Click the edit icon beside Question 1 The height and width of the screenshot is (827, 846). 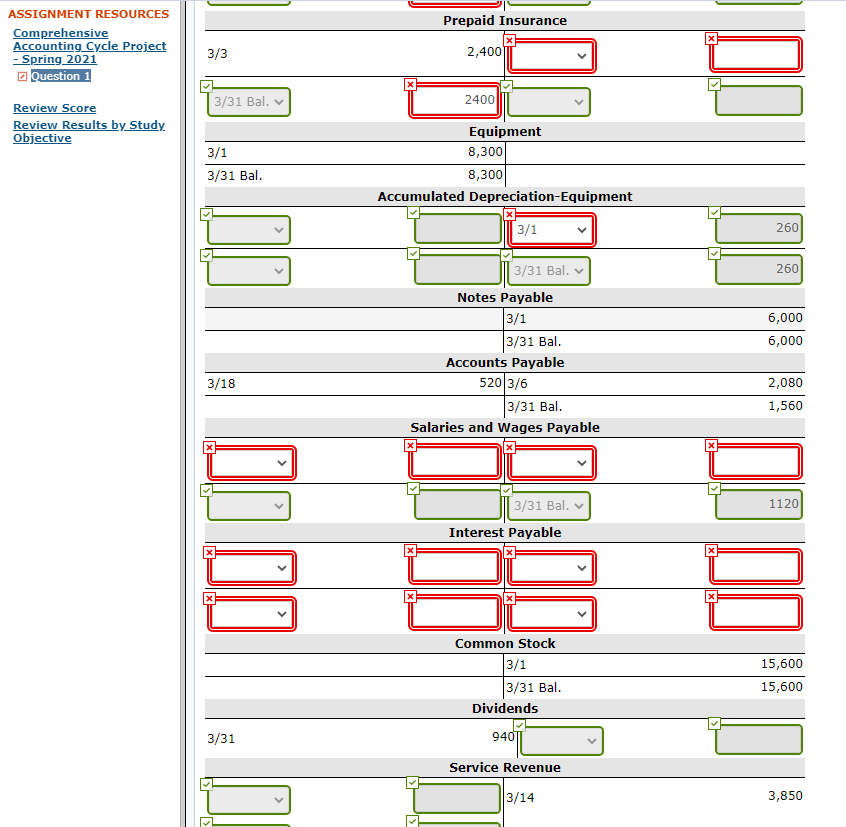[22, 77]
